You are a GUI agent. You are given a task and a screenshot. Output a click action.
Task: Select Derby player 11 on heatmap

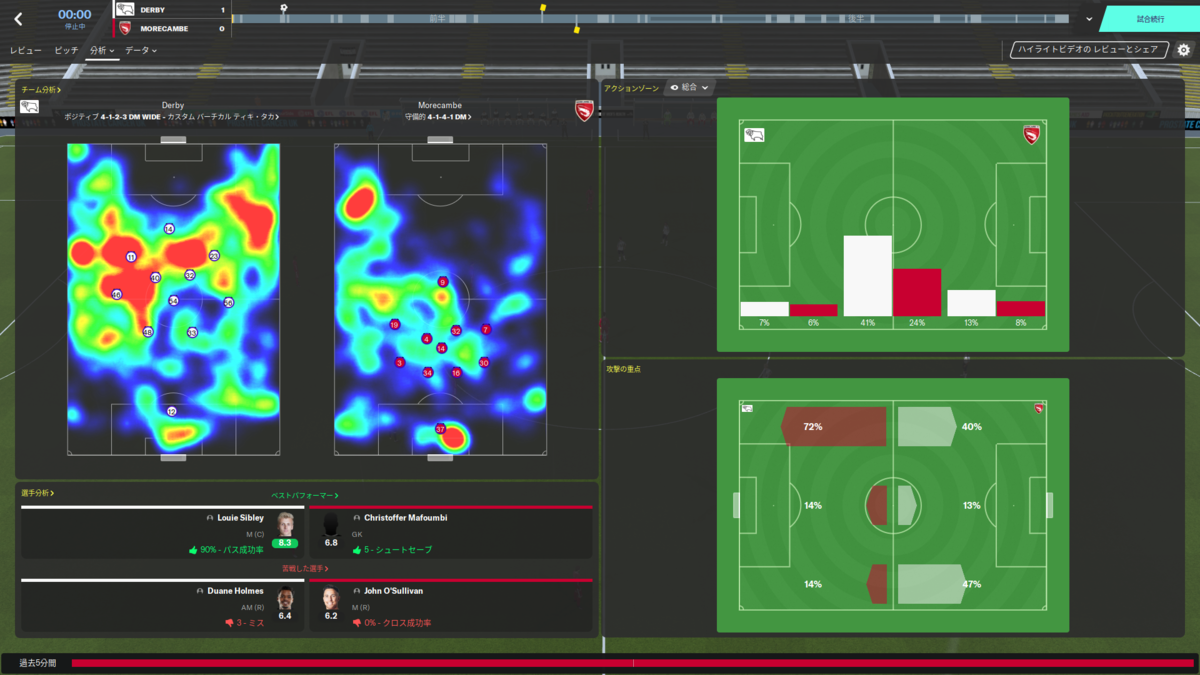click(131, 257)
